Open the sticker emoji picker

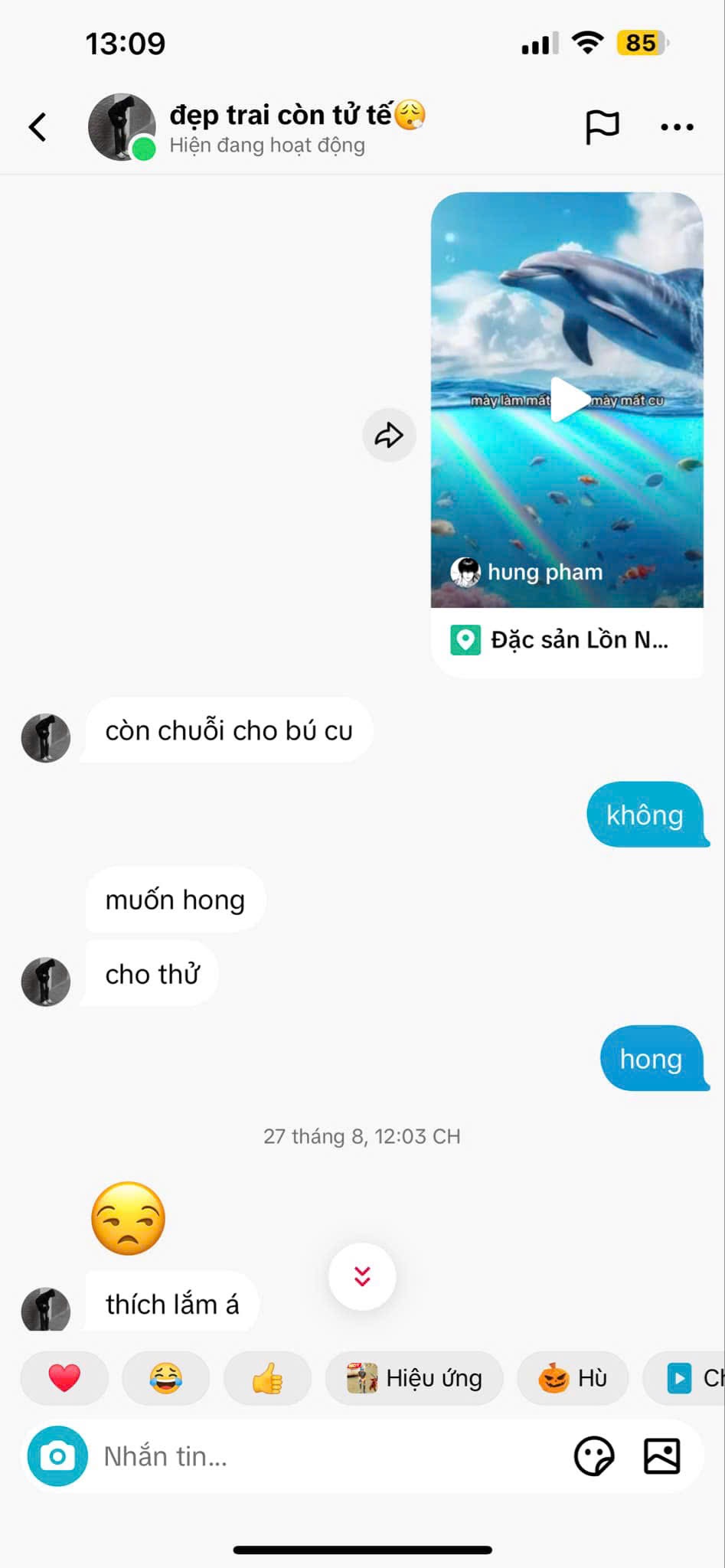click(594, 1455)
